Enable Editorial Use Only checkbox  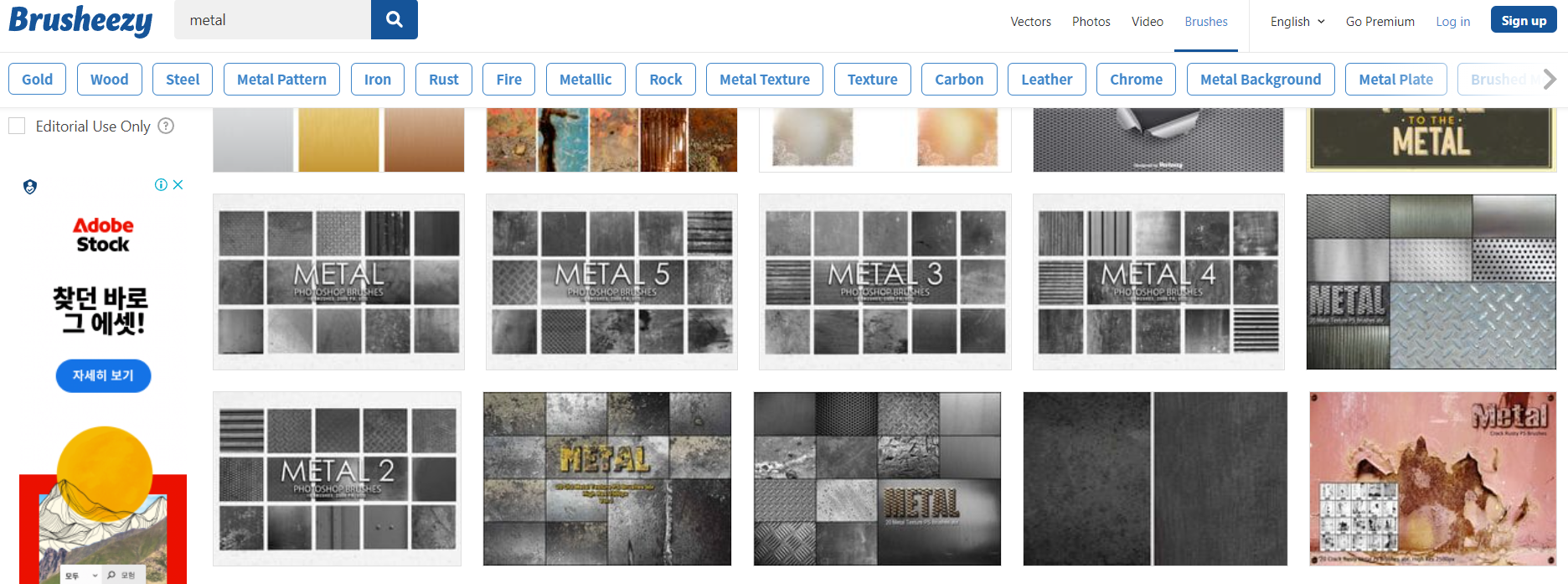point(17,126)
